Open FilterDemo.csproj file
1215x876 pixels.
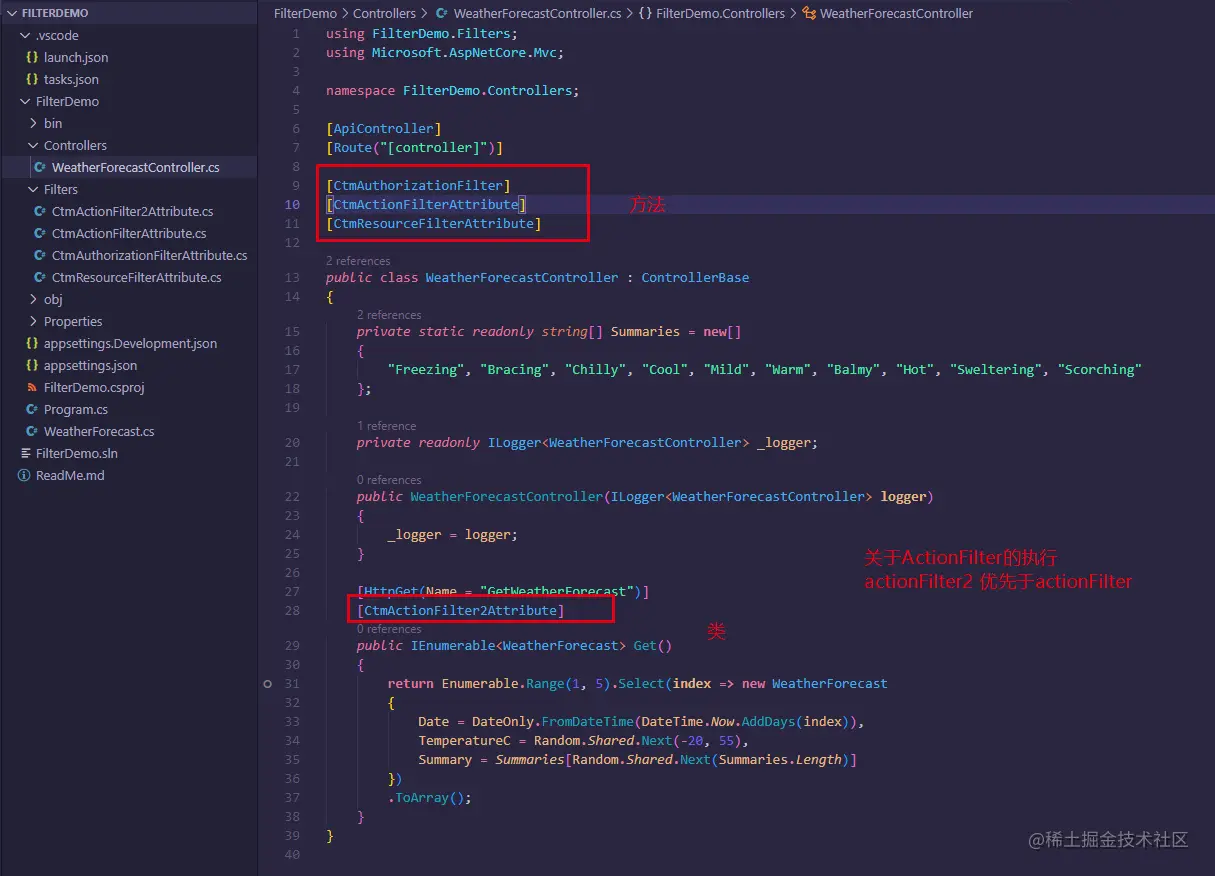(x=94, y=388)
